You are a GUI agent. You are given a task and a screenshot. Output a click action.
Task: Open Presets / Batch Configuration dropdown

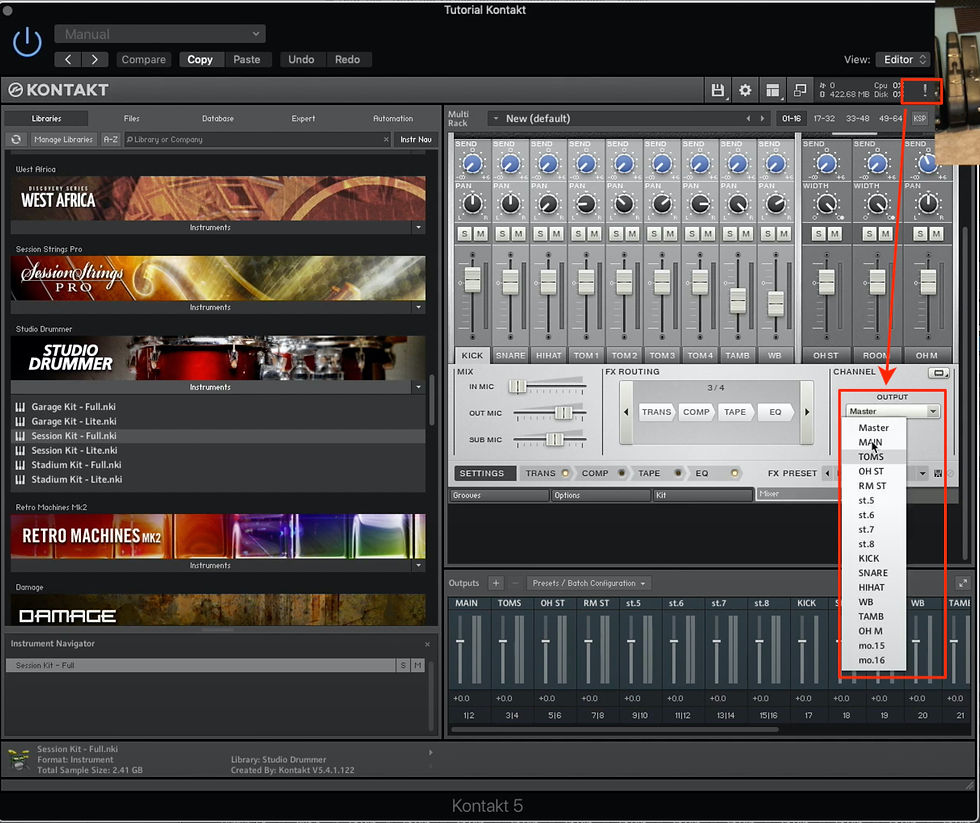click(588, 583)
